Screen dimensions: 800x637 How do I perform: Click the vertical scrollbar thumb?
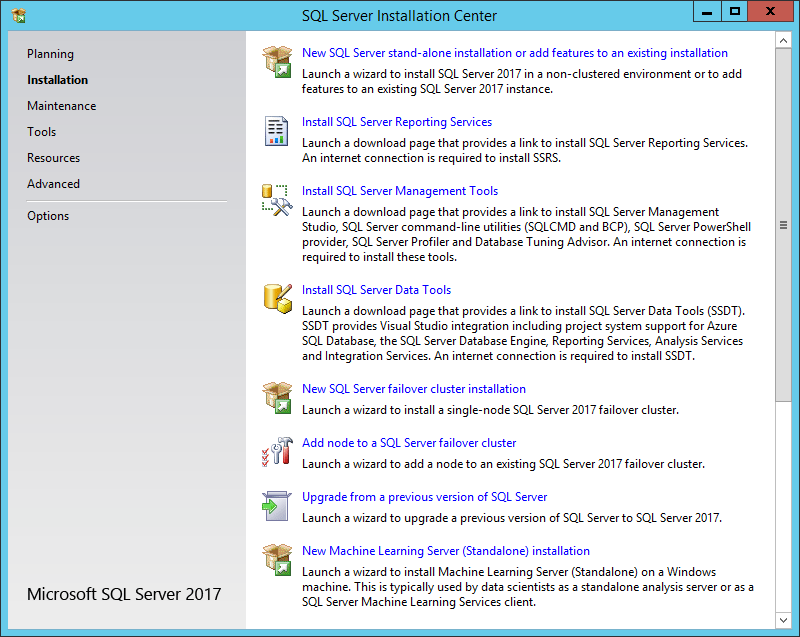click(783, 225)
